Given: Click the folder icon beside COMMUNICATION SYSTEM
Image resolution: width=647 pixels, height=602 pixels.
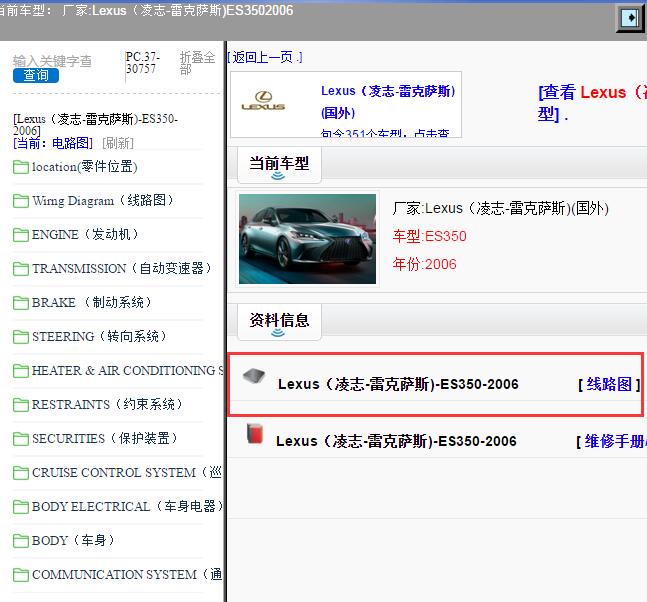Looking at the screenshot, I should tap(21, 575).
